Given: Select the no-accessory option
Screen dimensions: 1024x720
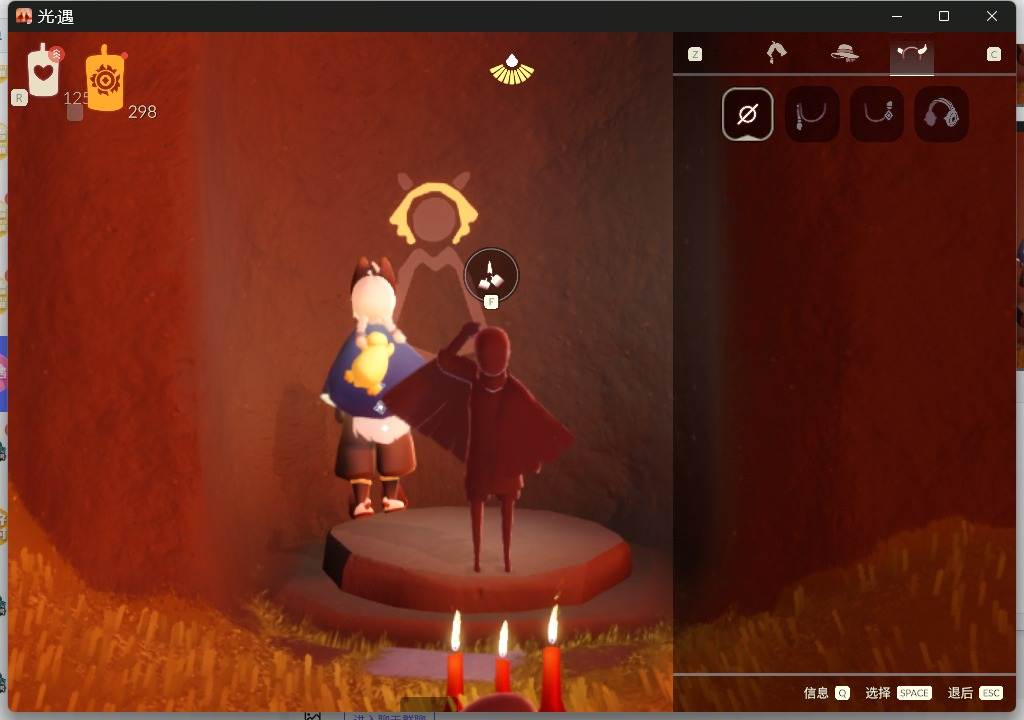Looking at the screenshot, I should click(748, 114).
